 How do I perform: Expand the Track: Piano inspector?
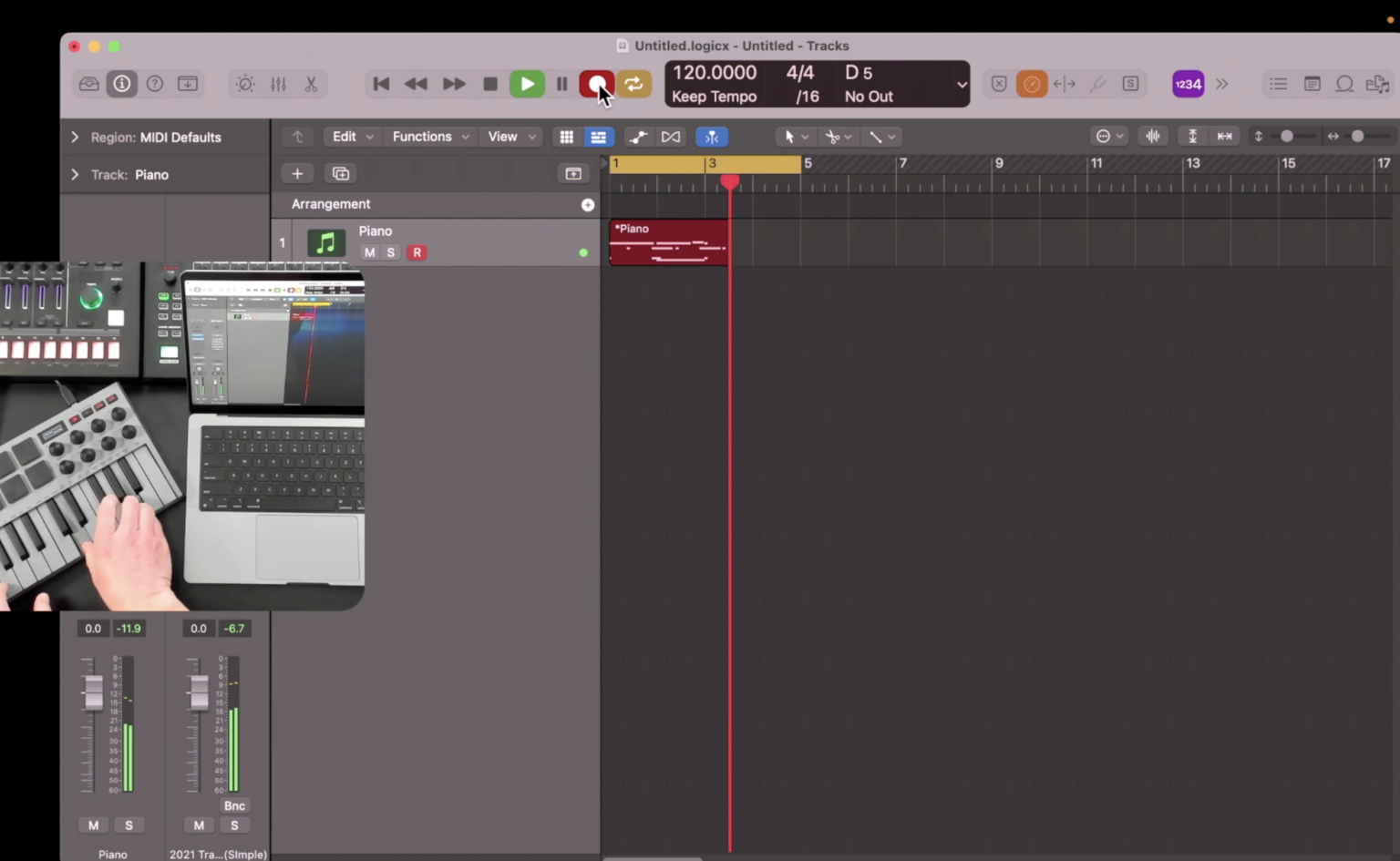(75, 174)
